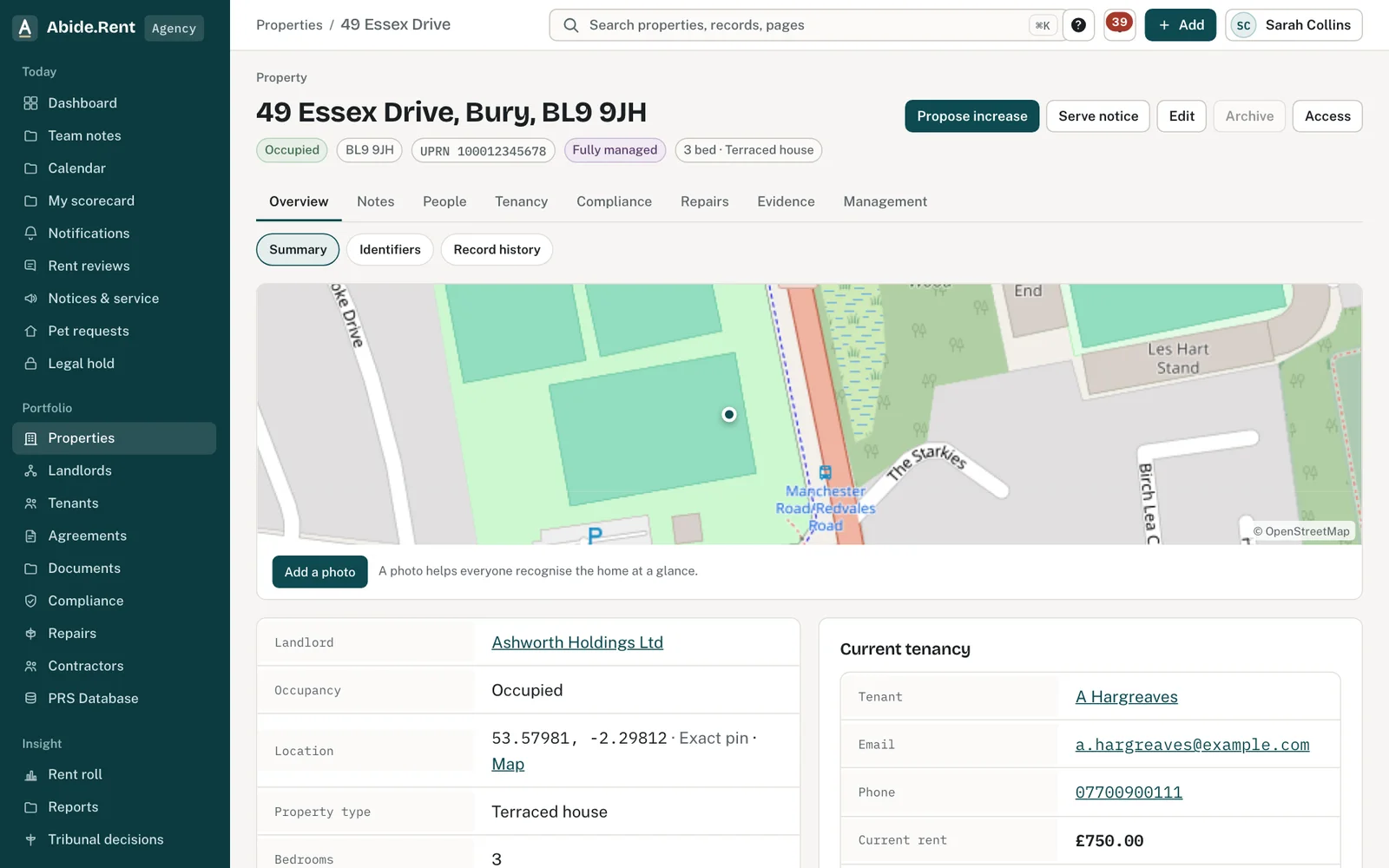The width and height of the screenshot is (1389, 868).
Task: Click the PRS Database icon
Action: 30,699
